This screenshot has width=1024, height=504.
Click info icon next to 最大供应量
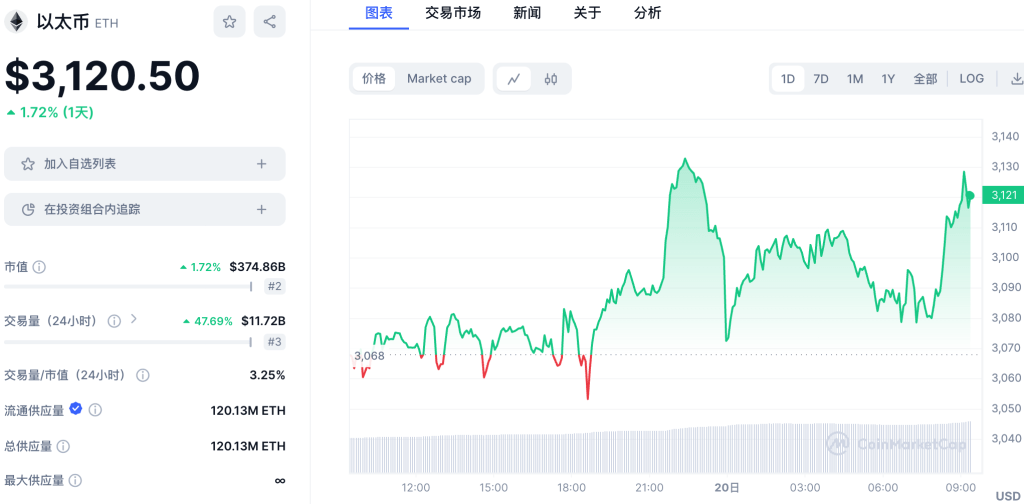77,481
